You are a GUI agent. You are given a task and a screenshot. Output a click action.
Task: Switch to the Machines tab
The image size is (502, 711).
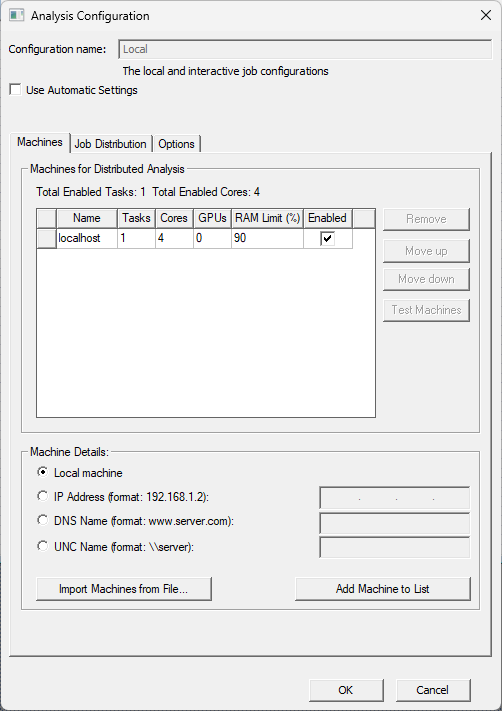40,142
